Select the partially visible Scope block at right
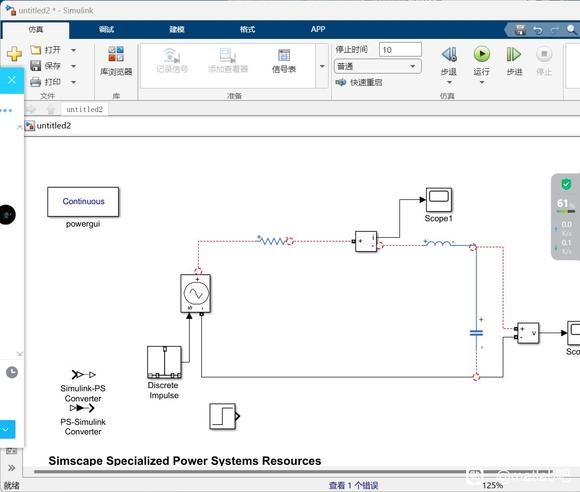Screen dimensions: 580x492 [x=574, y=333]
